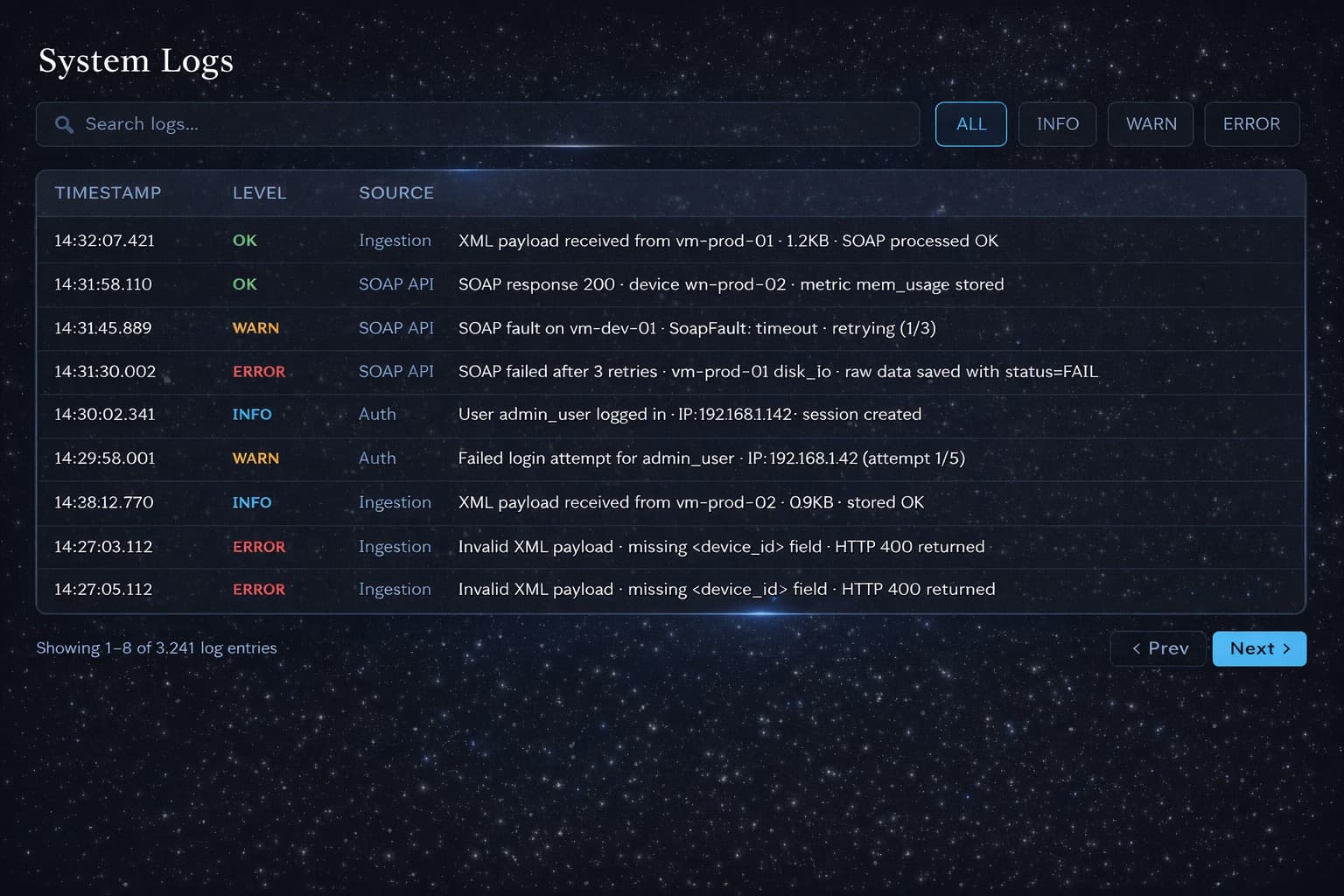Click the Prev pagination button

tap(1158, 648)
